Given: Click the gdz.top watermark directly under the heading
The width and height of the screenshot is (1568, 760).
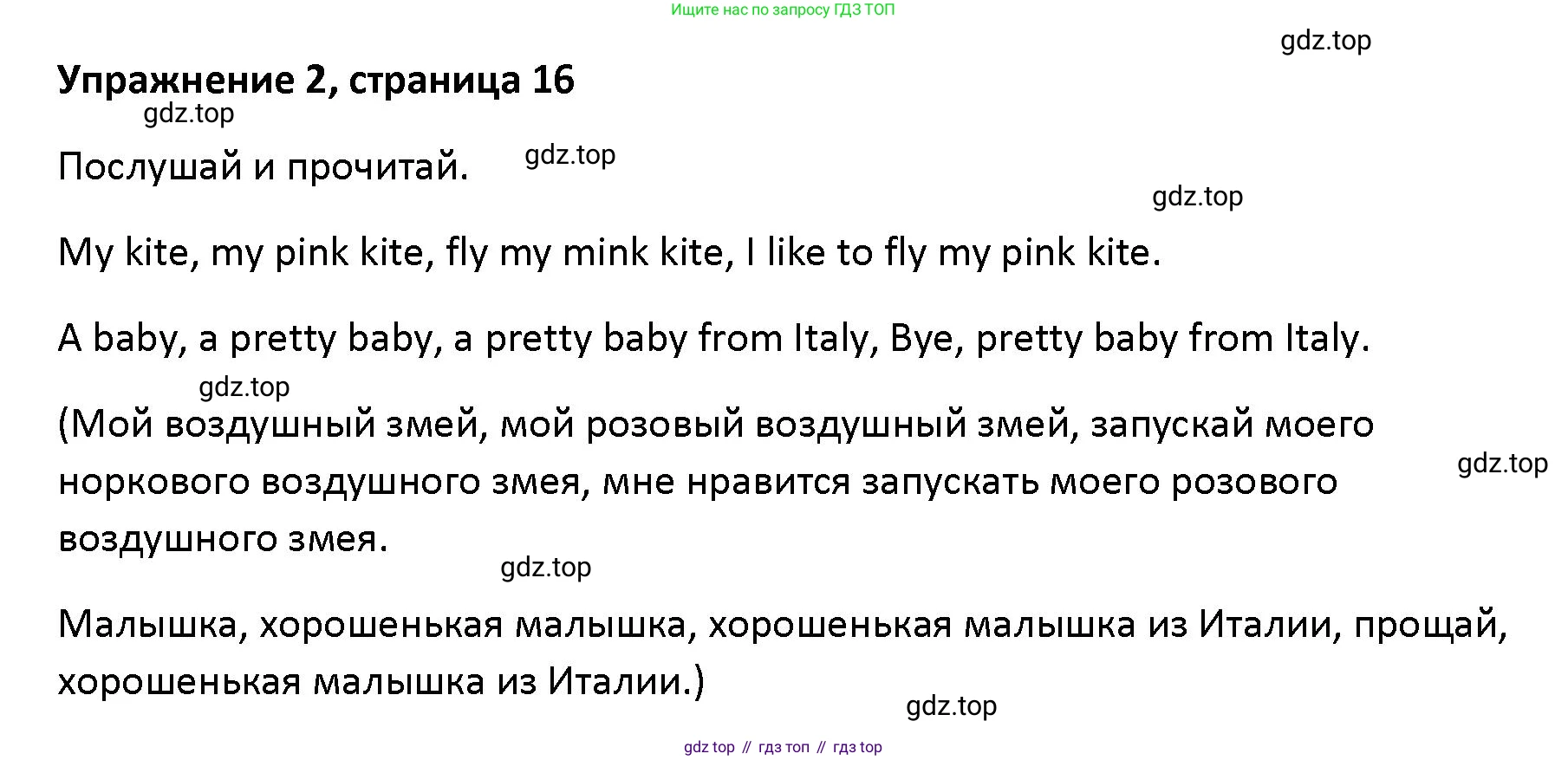Looking at the screenshot, I should [x=189, y=114].
